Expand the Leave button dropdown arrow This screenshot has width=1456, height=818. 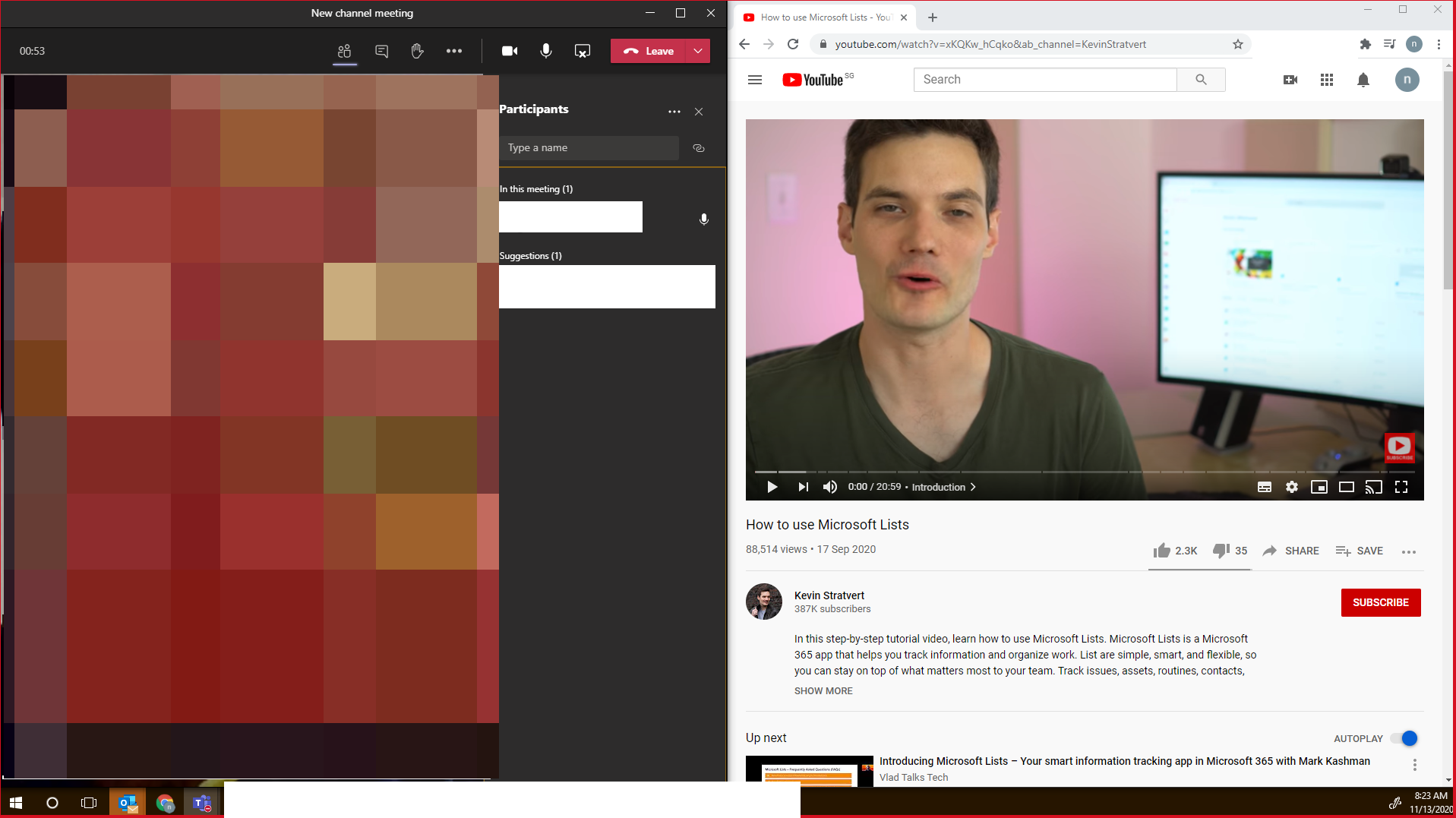coord(698,51)
